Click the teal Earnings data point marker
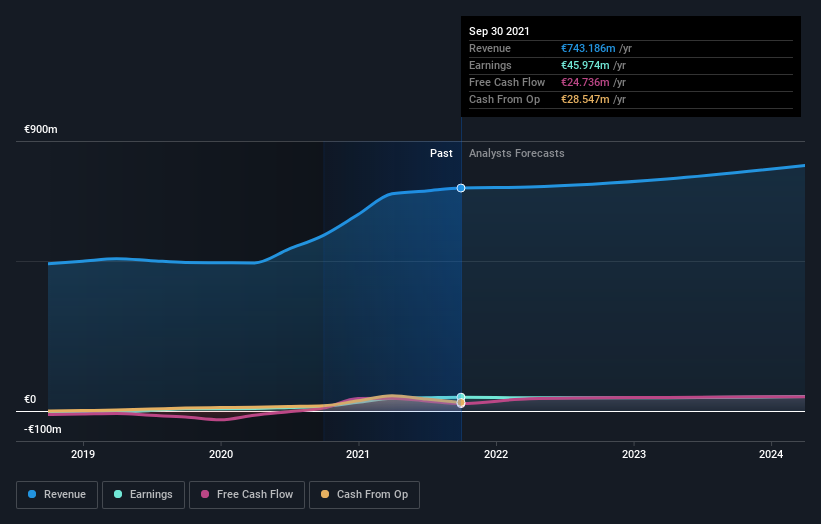The height and width of the screenshot is (524, 821). pos(461,397)
